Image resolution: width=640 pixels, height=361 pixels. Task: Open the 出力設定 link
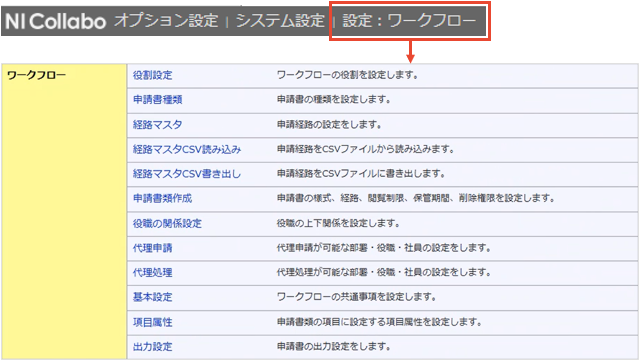point(153,347)
